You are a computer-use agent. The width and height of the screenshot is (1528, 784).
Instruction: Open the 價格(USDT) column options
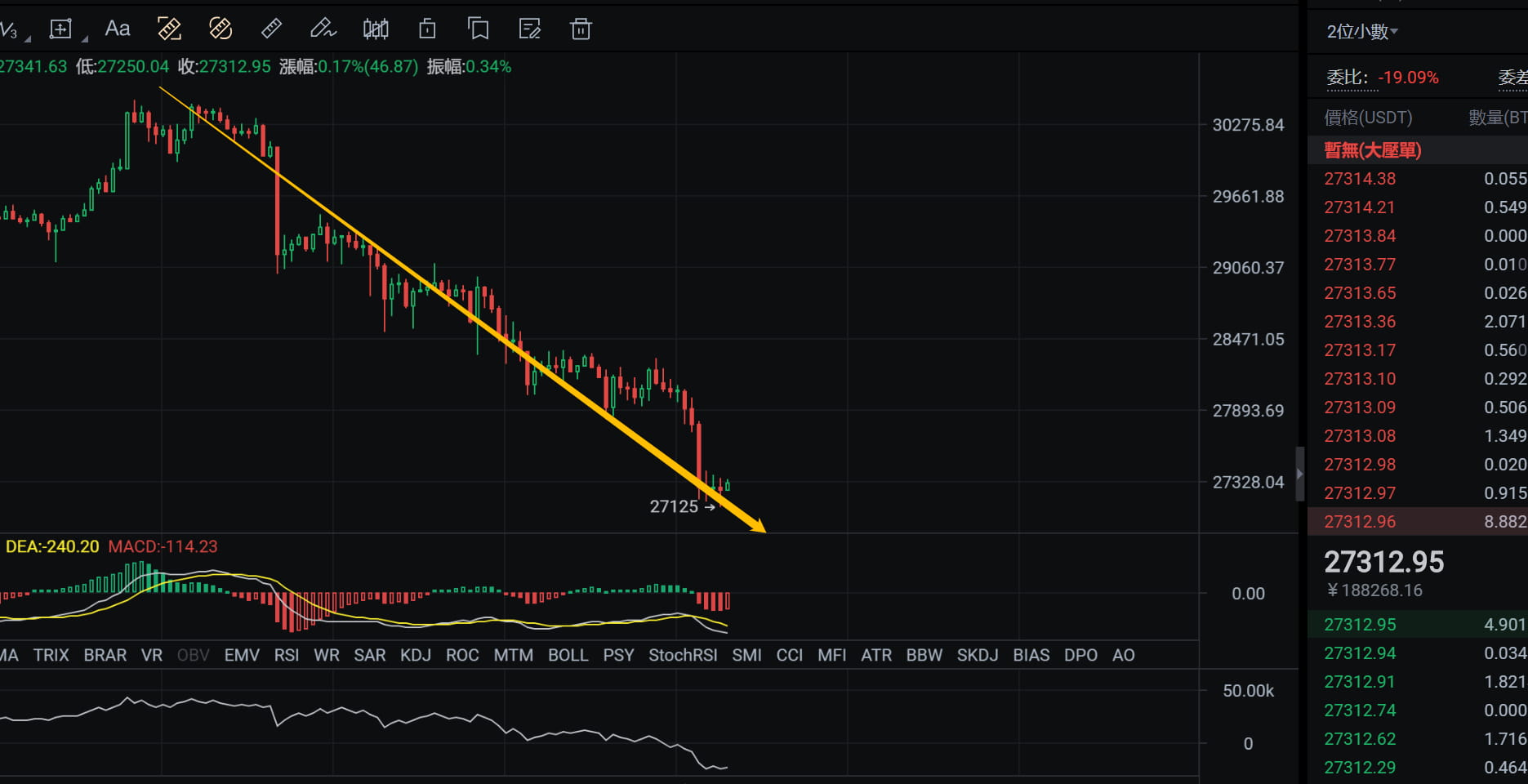[x=1368, y=118]
